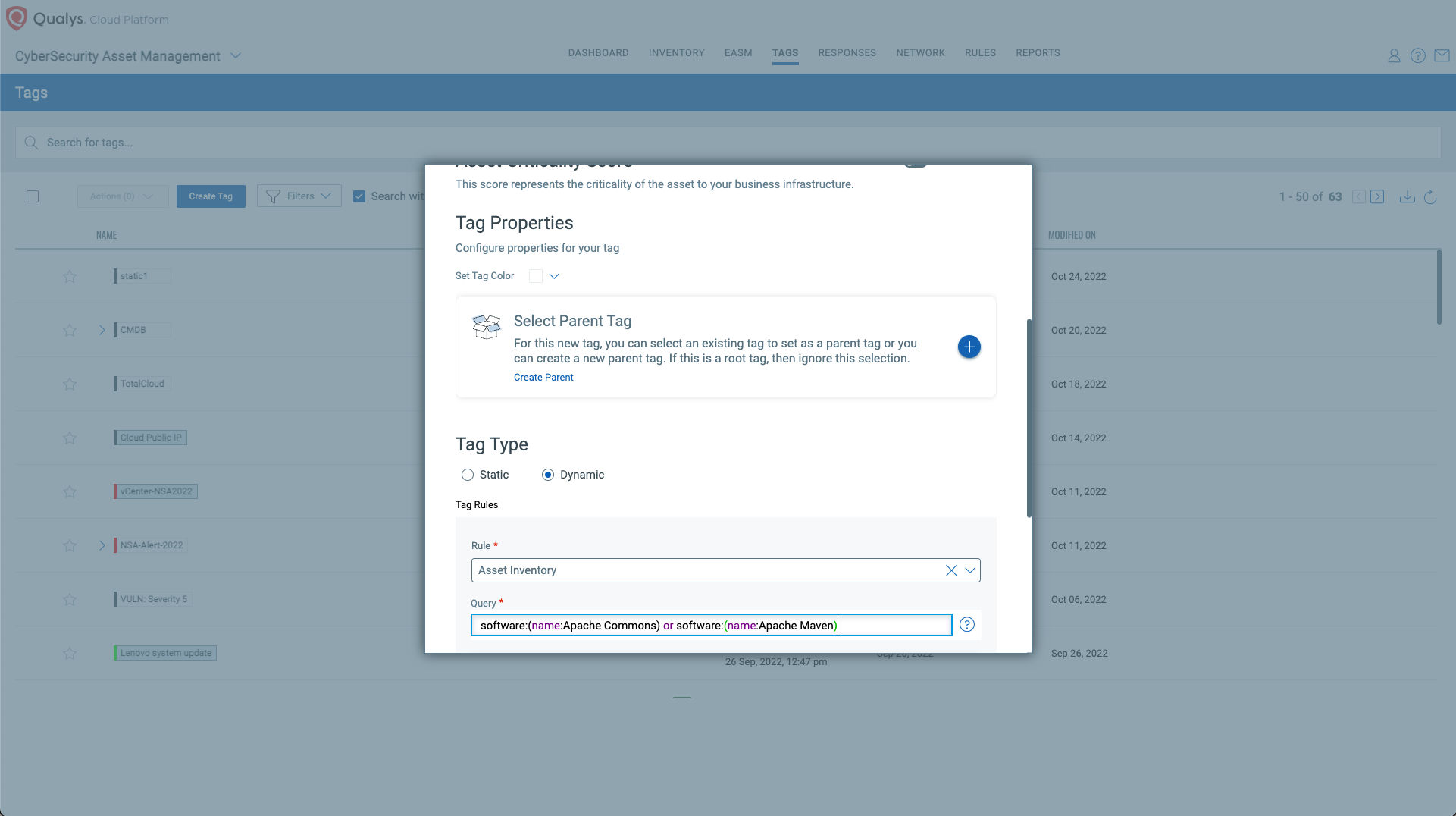Click the blue plus to add parent tag
The width and height of the screenshot is (1456, 816).
(x=969, y=347)
